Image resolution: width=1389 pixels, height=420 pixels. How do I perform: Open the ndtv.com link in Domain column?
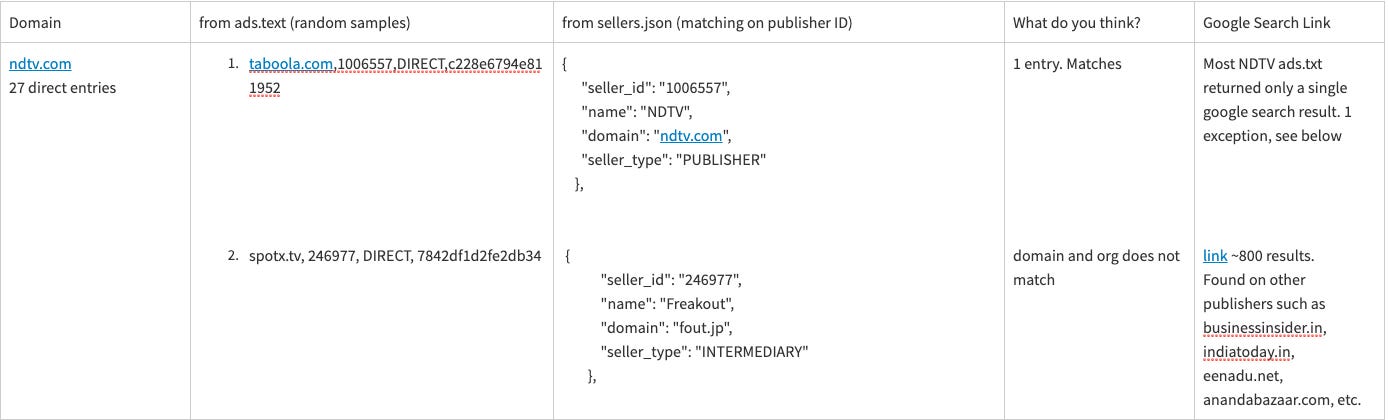[x=40, y=64]
